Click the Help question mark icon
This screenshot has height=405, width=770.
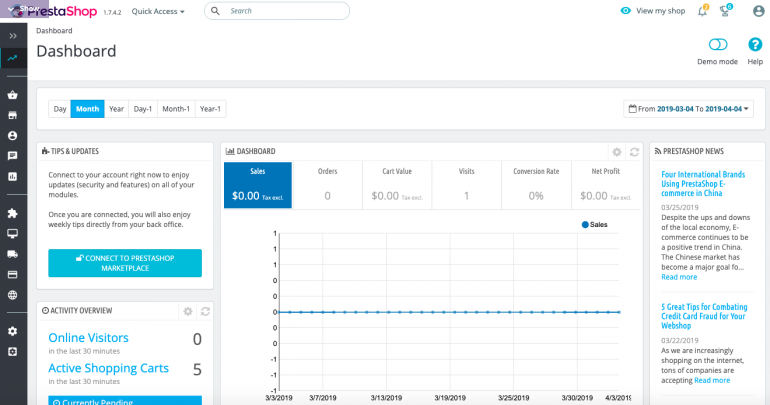[x=755, y=45]
